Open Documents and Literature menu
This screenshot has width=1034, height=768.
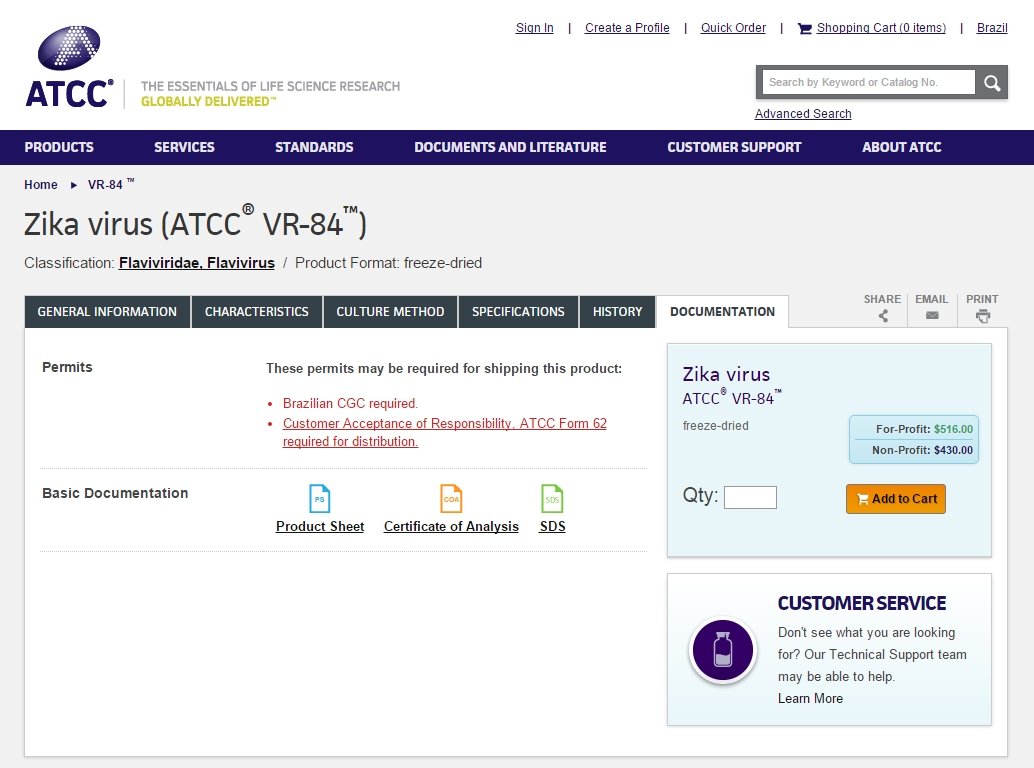tap(510, 147)
